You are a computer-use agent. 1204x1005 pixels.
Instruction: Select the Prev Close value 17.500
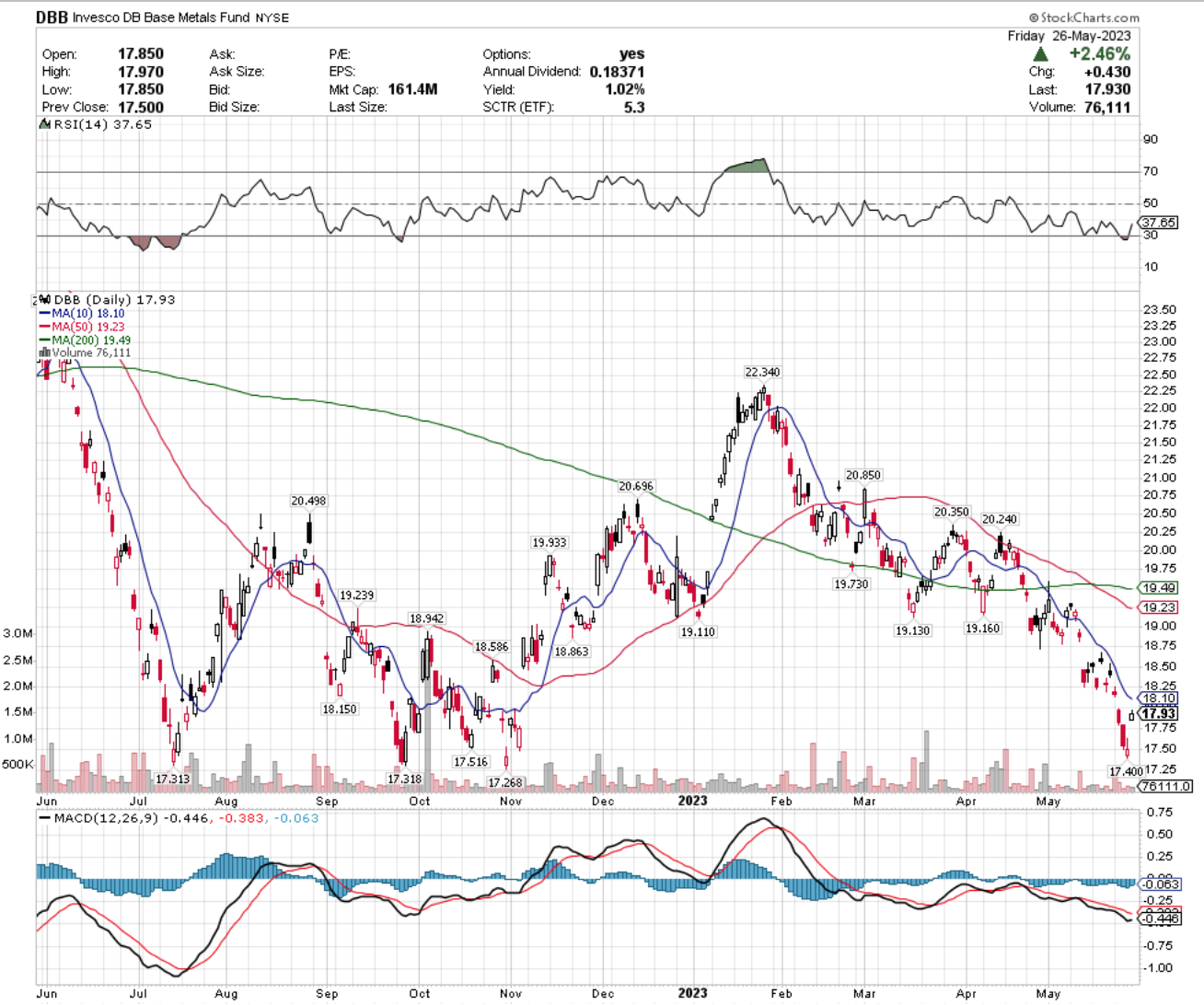point(141,107)
